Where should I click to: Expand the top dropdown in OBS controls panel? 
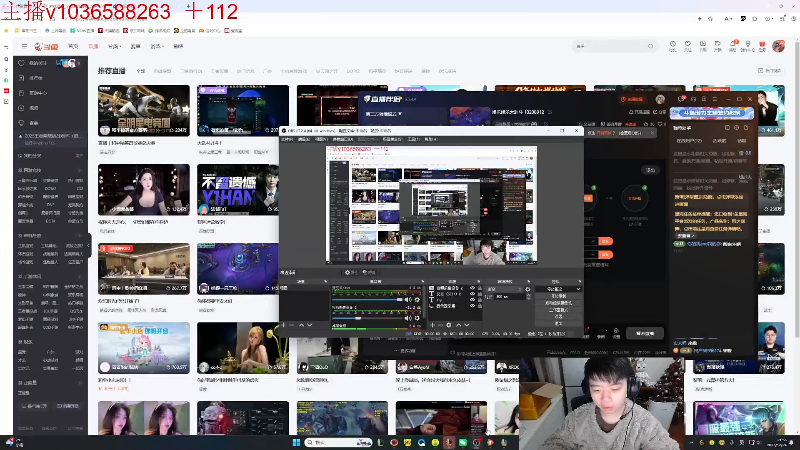click(x=559, y=289)
